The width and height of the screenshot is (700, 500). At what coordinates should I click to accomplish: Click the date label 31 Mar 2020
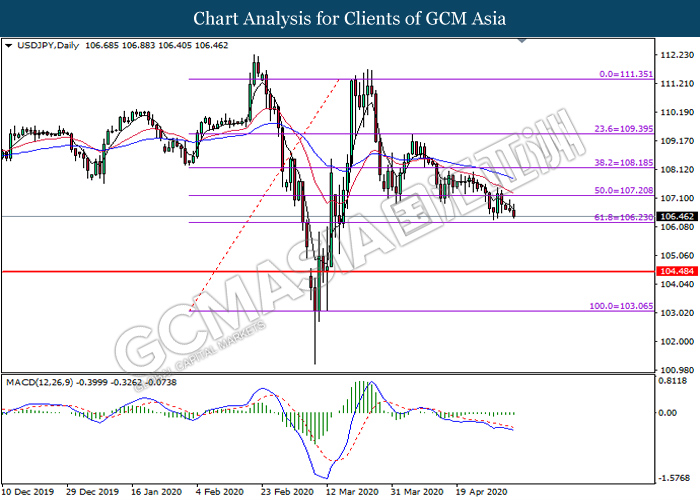(417, 492)
